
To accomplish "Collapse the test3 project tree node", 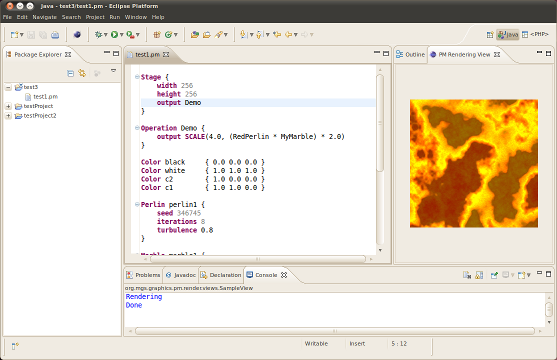I will point(8,87).
